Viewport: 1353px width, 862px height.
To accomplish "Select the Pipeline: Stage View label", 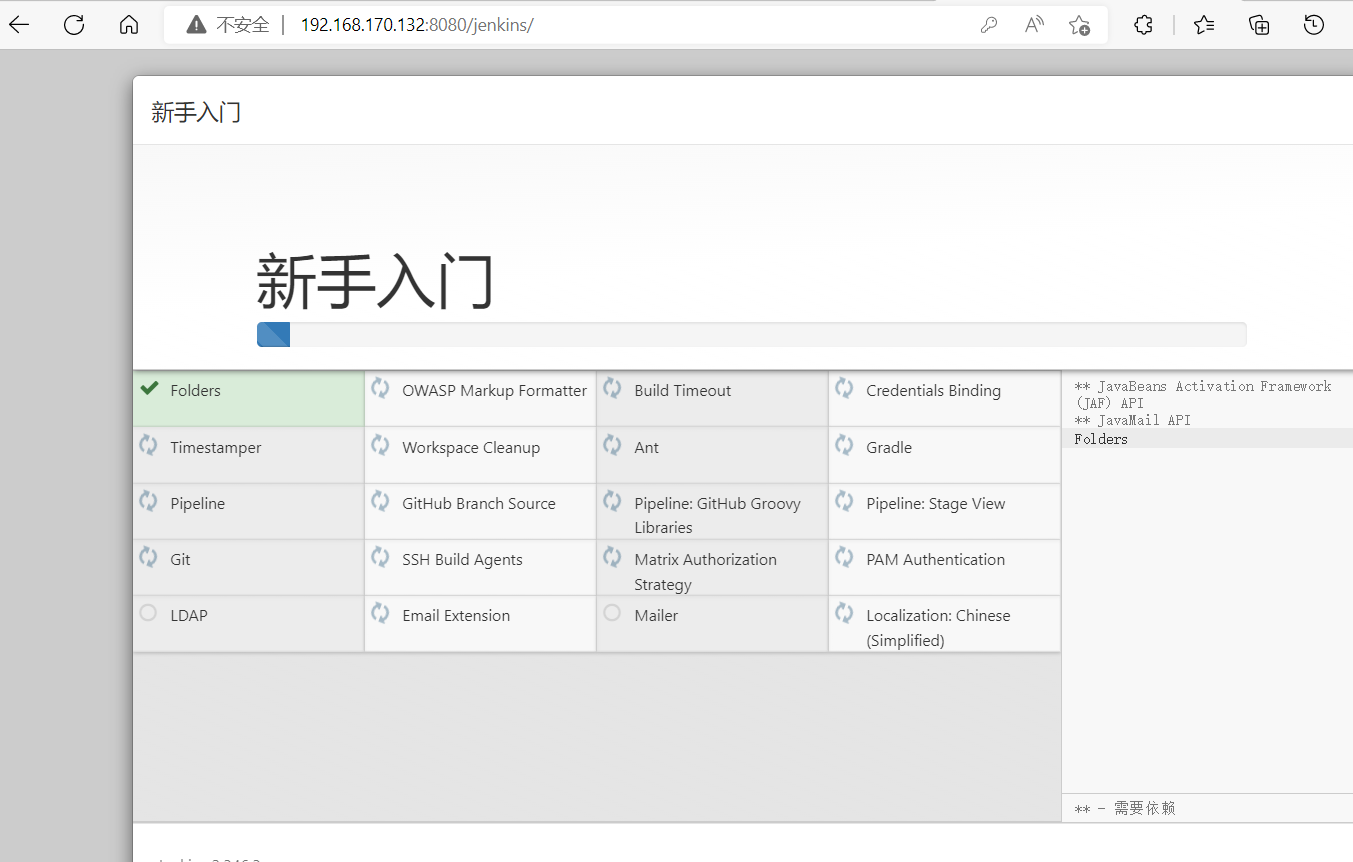I will pyautogui.click(x=936, y=504).
